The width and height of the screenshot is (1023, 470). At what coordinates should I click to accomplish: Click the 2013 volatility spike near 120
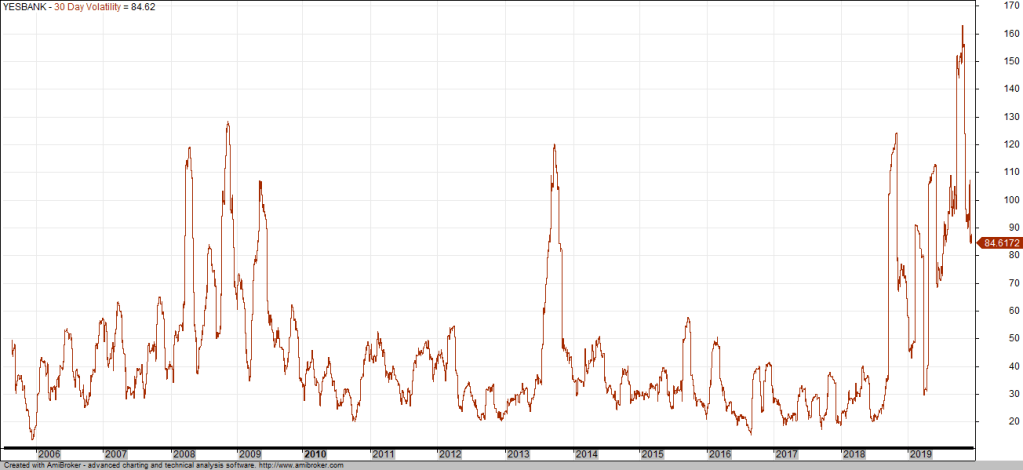click(x=554, y=145)
